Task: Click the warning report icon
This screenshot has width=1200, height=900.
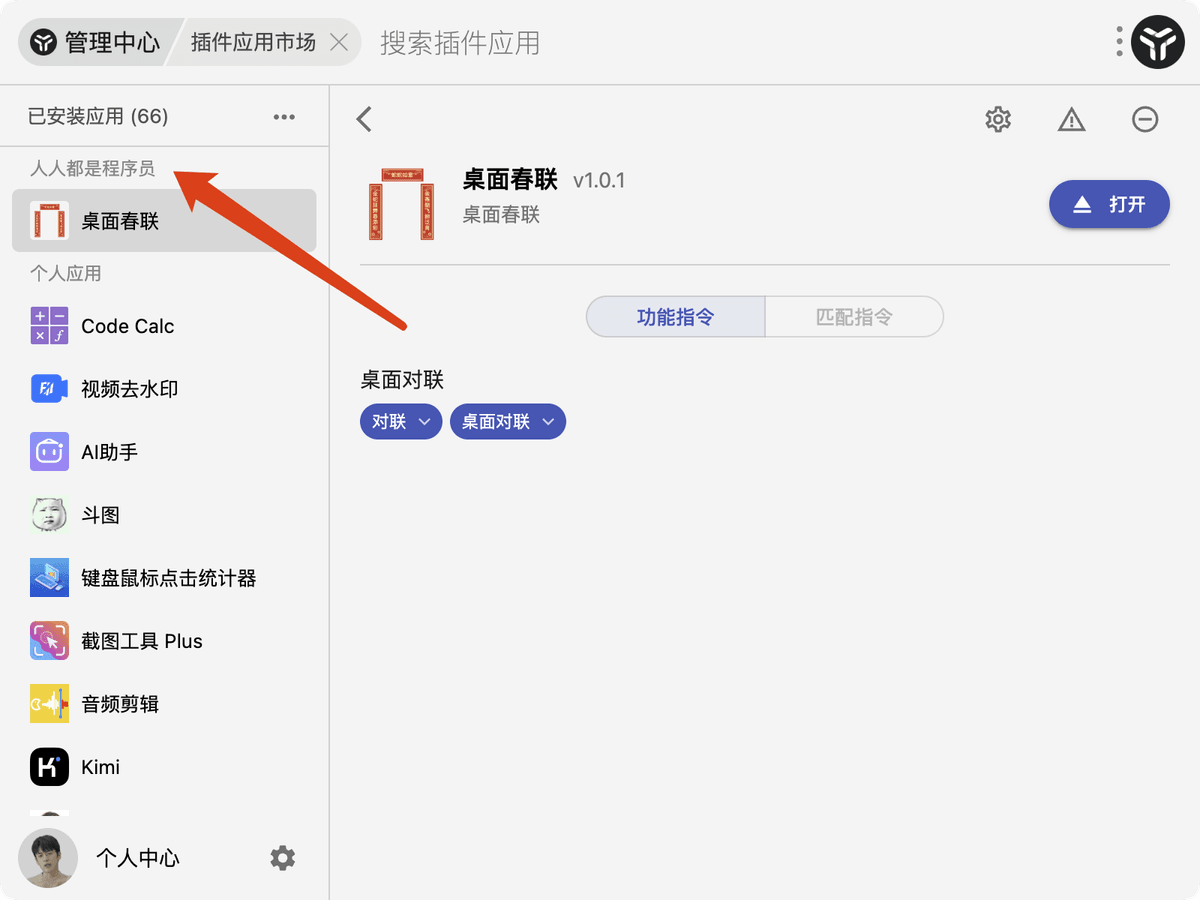Action: (x=1071, y=119)
